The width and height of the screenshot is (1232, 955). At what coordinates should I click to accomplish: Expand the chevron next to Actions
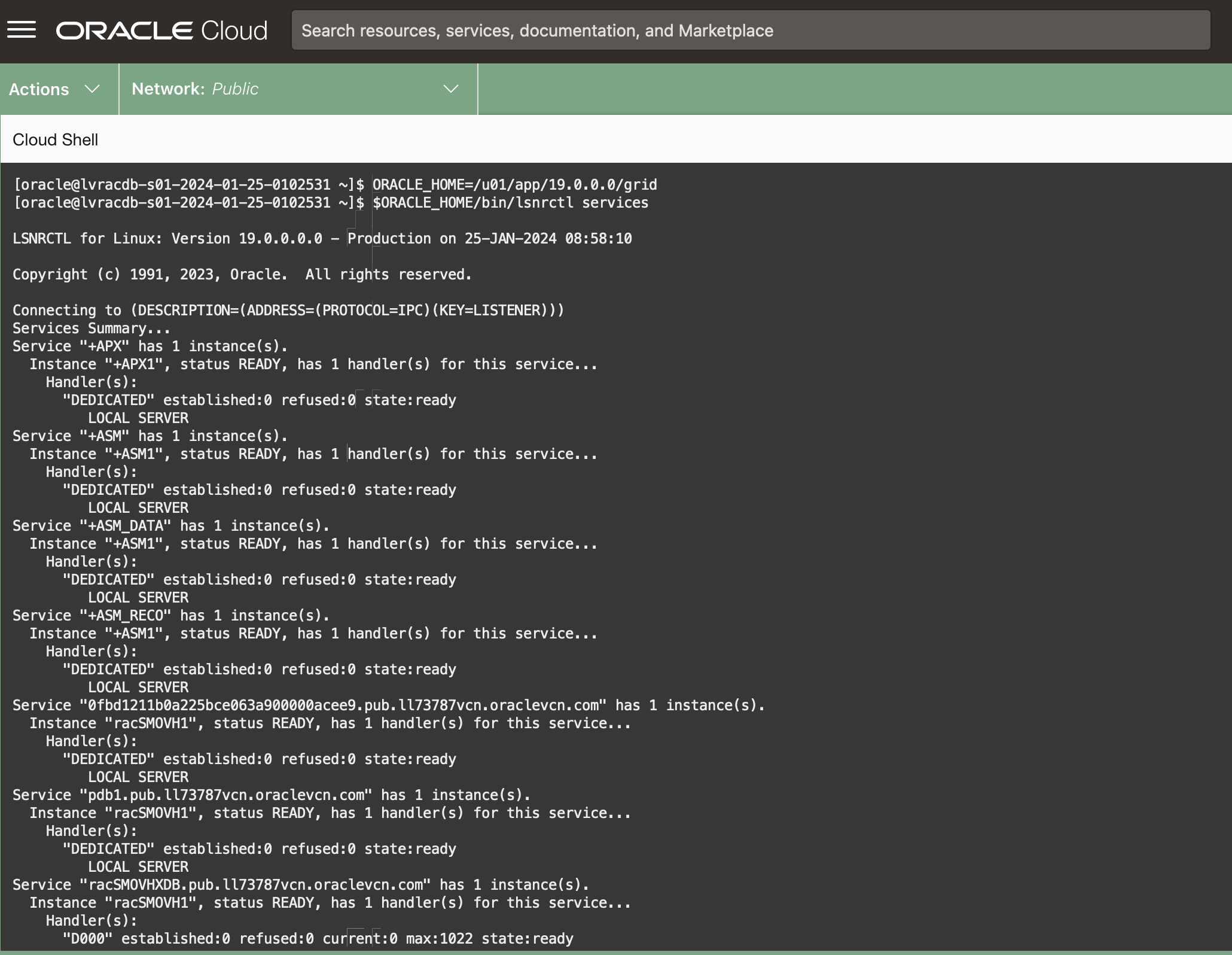(x=92, y=89)
